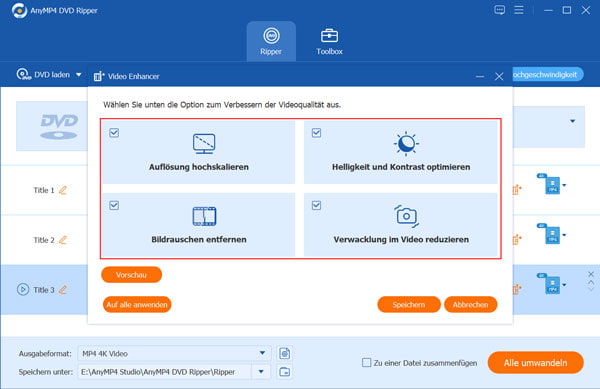Click the Alle umwandeln button
This screenshot has width=600, height=389.
click(x=536, y=363)
